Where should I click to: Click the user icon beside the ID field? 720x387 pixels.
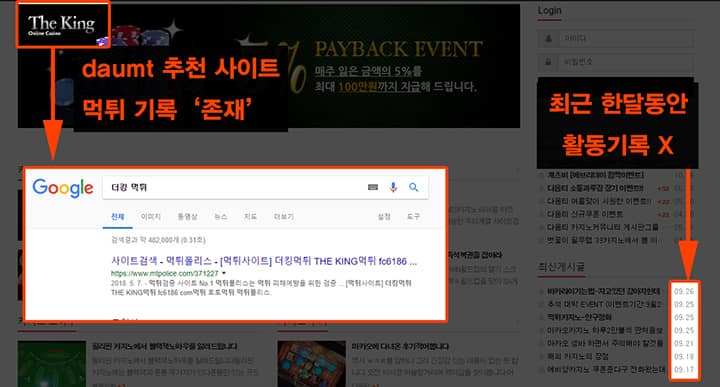548,39
